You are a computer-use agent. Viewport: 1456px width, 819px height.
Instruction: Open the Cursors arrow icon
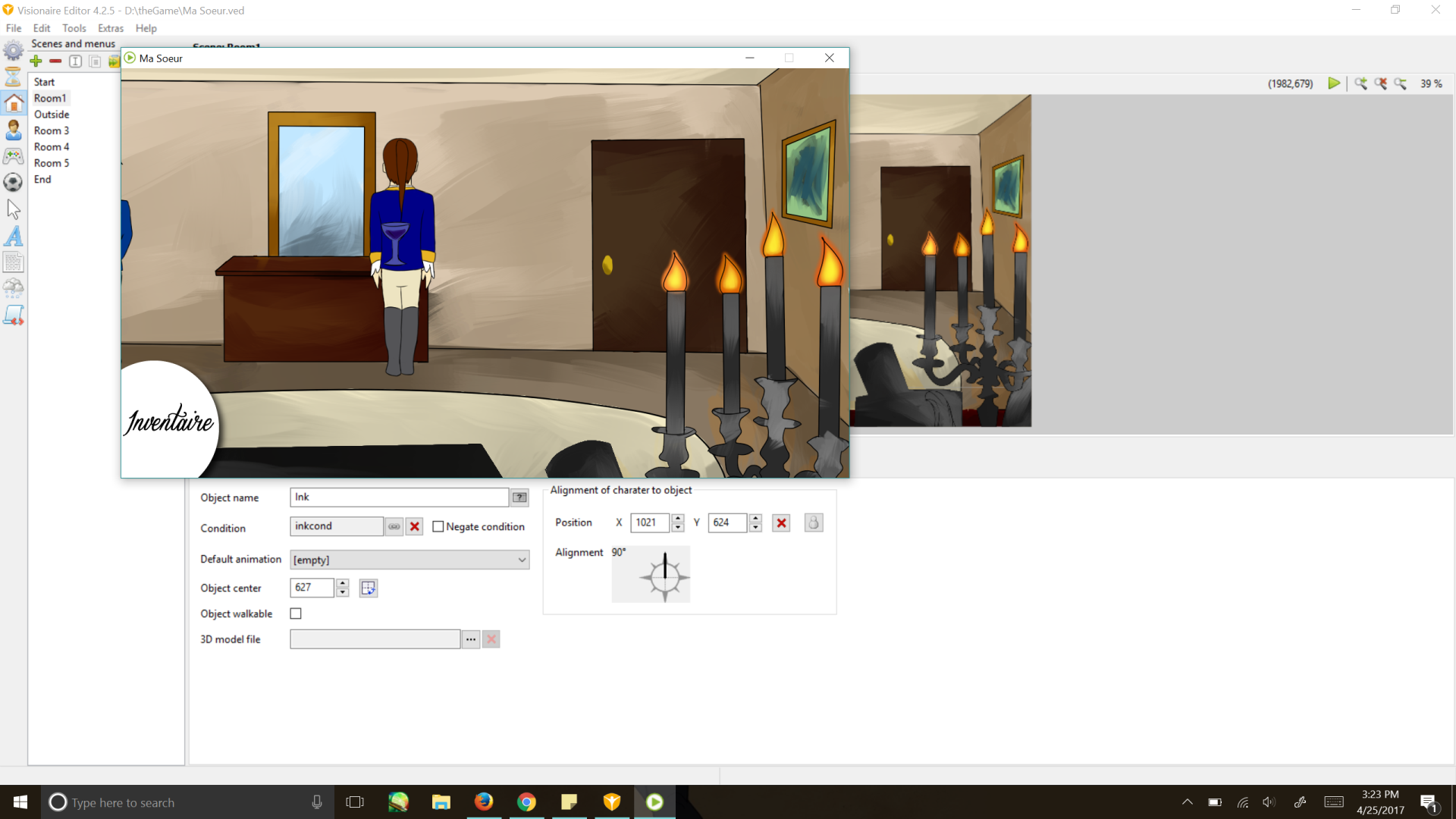click(14, 209)
